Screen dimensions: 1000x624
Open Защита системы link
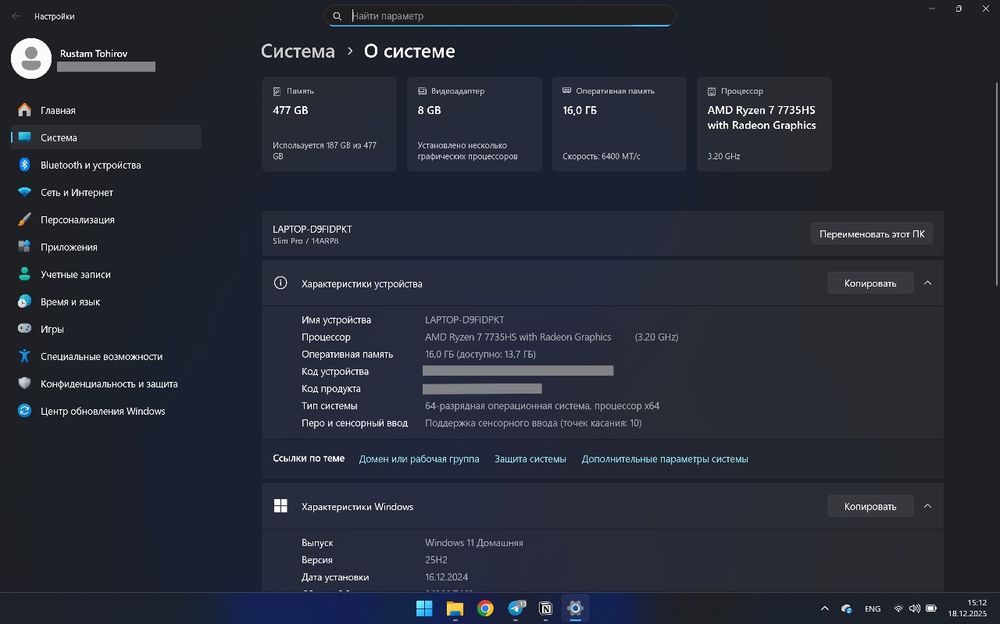click(530, 459)
